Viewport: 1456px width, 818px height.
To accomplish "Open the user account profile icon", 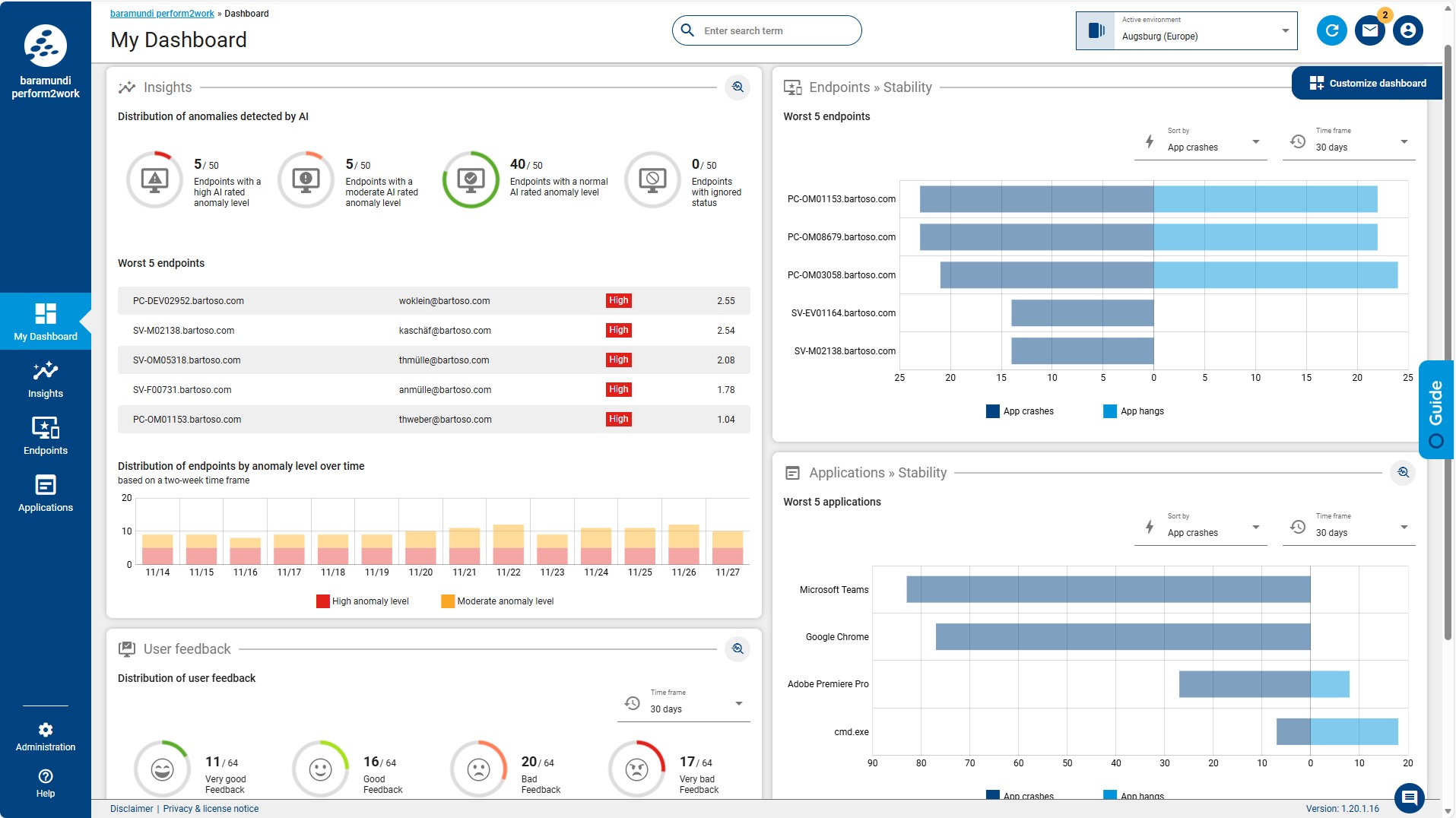I will click(1407, 30).
